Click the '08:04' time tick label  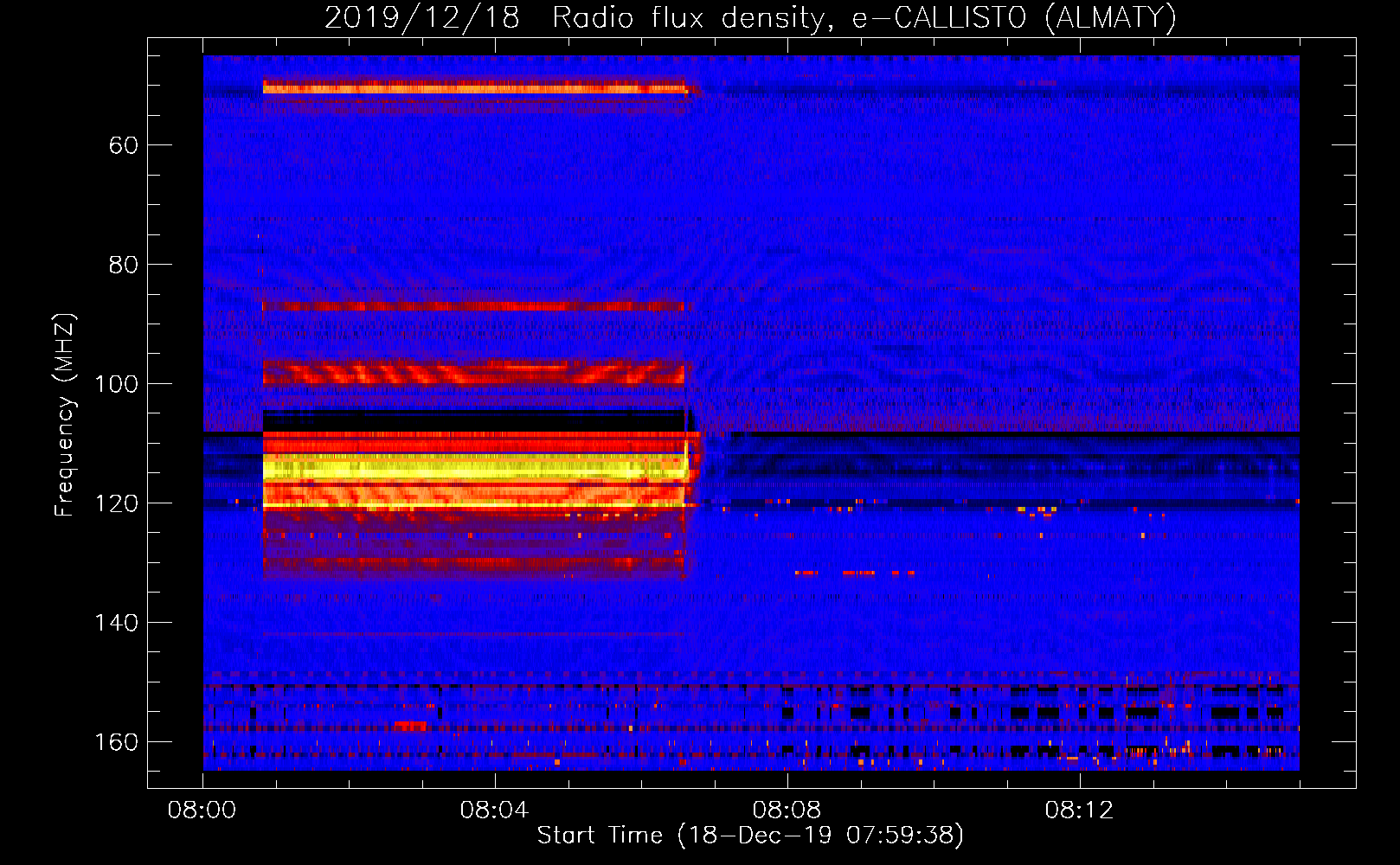[x=494, y=811]
